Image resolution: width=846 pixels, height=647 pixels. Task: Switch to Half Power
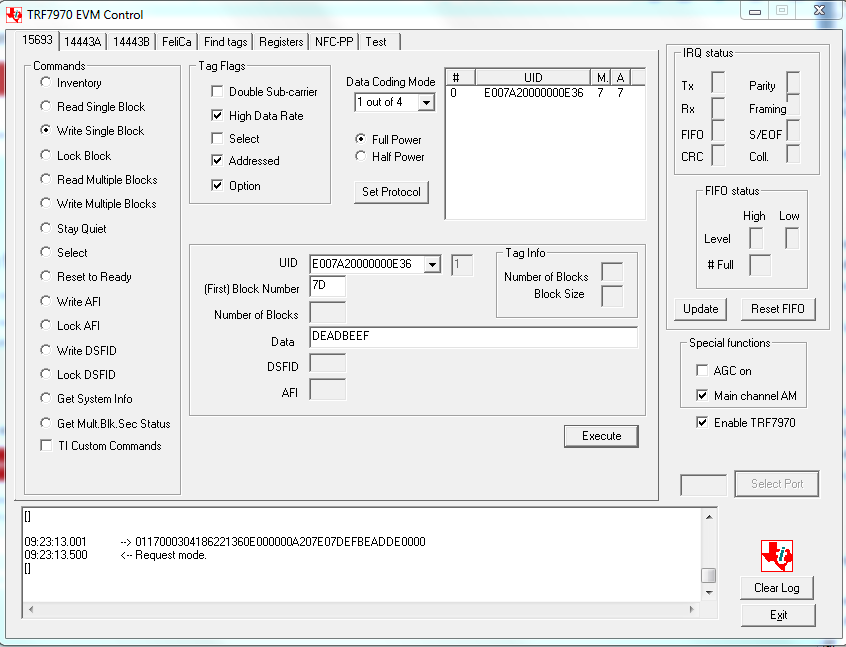coord(360,156)
